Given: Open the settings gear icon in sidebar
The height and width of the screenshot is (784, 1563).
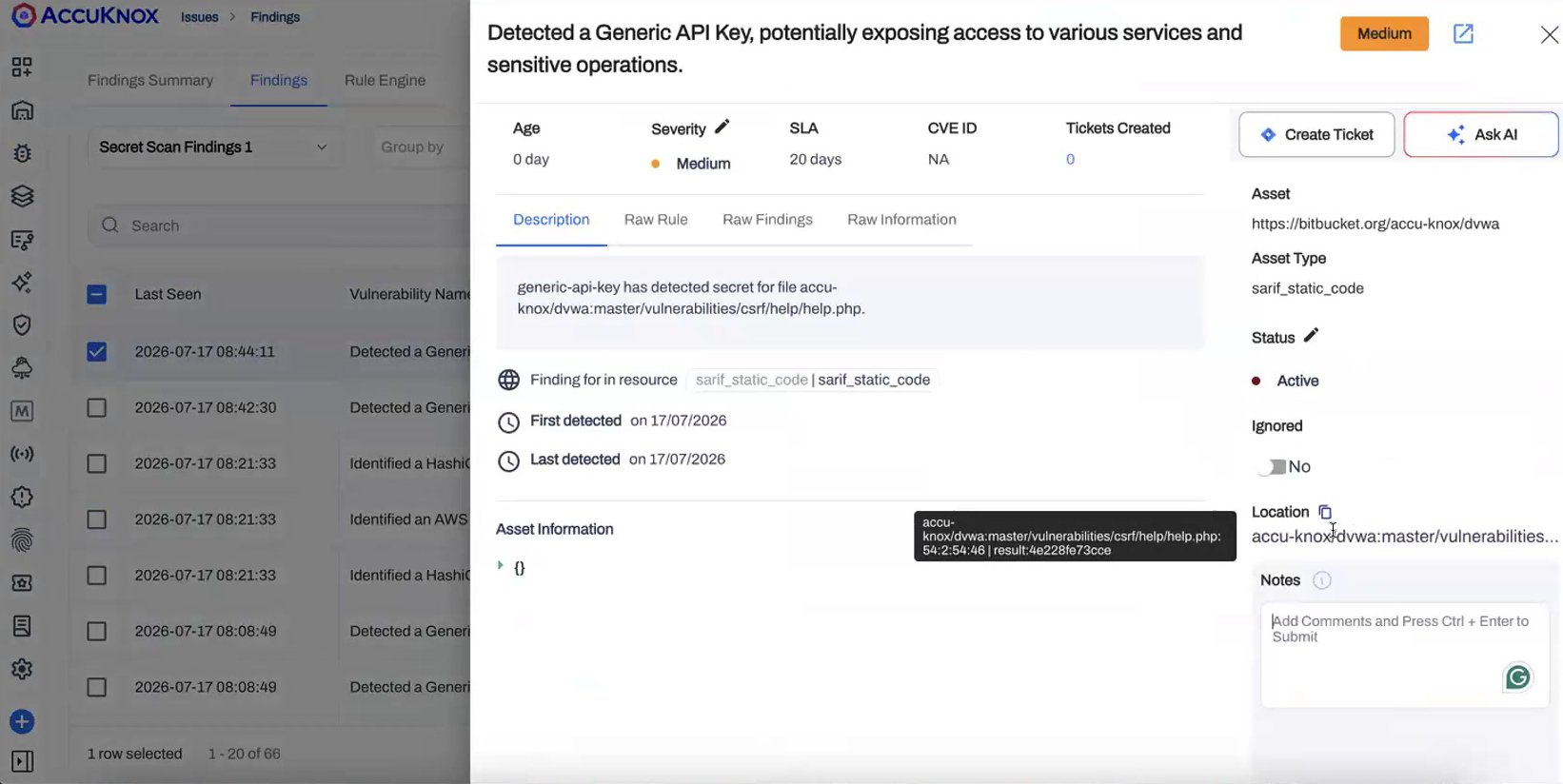Looking at the screenshot, I should pos(22,669).
